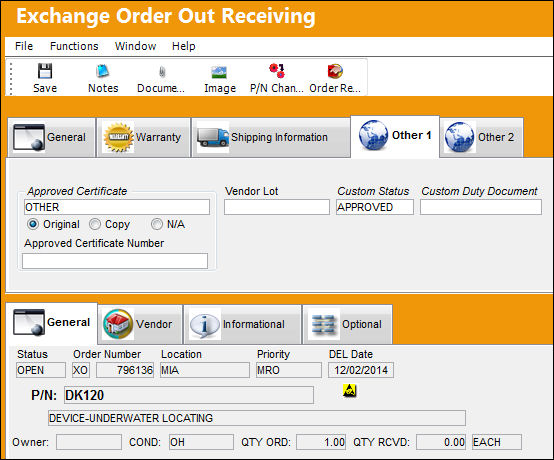Select the Other 1 tab
Image resolution: width=554 pixels, height=460 pixels.
395,136
